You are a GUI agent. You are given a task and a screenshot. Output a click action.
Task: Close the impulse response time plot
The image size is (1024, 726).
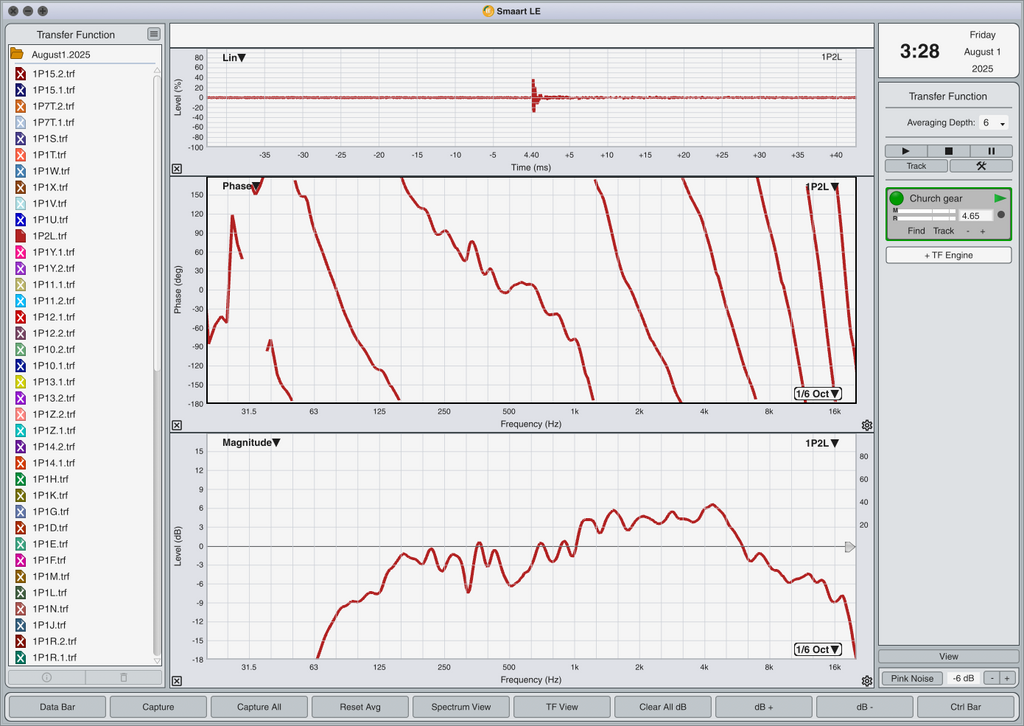pyautogui.click(x=177, y=168)
